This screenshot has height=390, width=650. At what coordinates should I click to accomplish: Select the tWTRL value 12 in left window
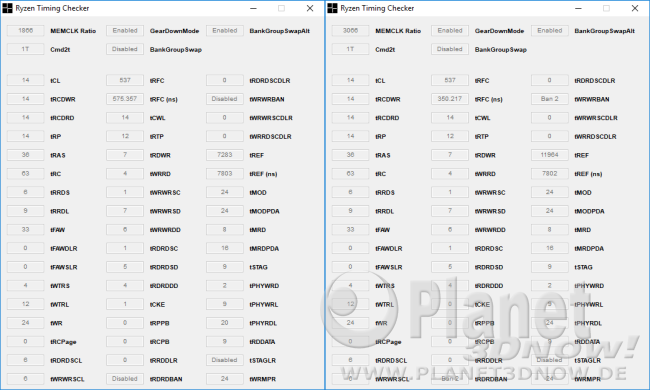point(25,304)
